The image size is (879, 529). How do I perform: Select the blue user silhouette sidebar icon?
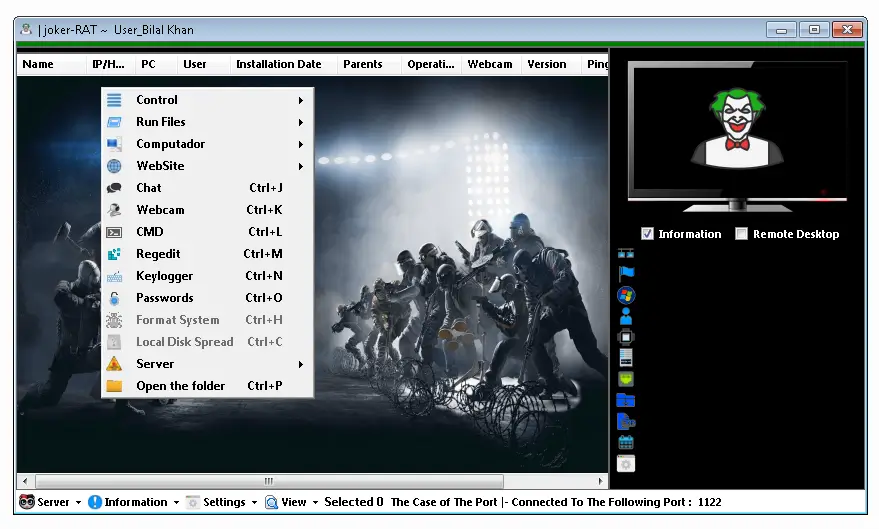click(626, 316)
